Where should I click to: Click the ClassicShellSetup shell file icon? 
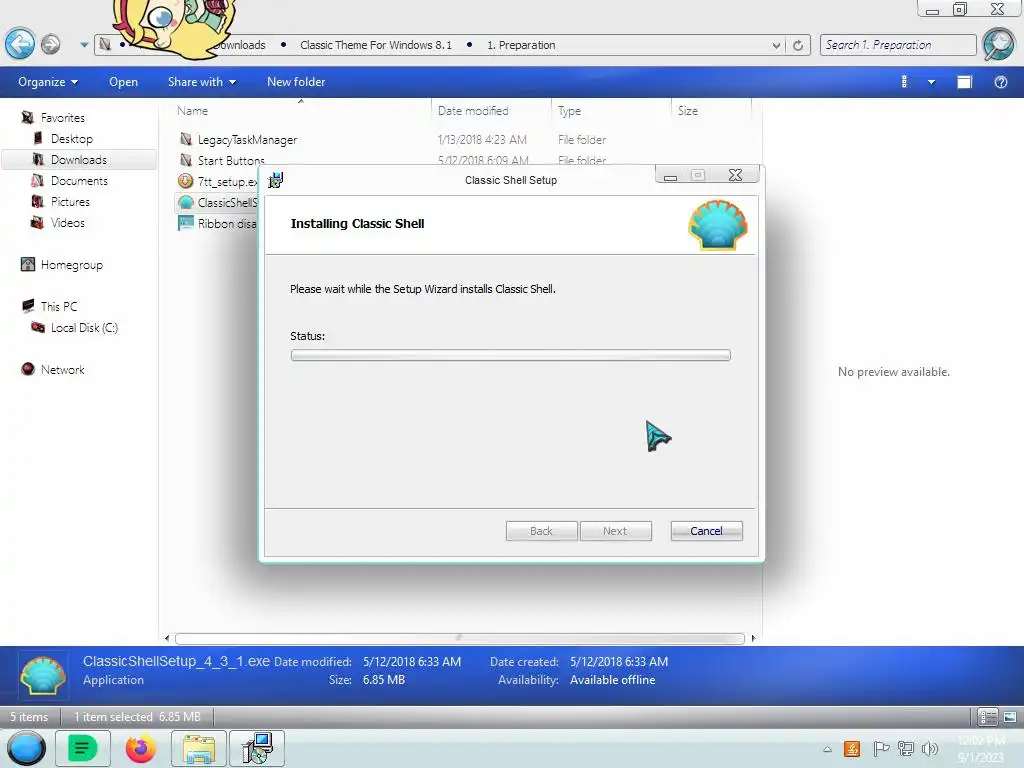186,202
